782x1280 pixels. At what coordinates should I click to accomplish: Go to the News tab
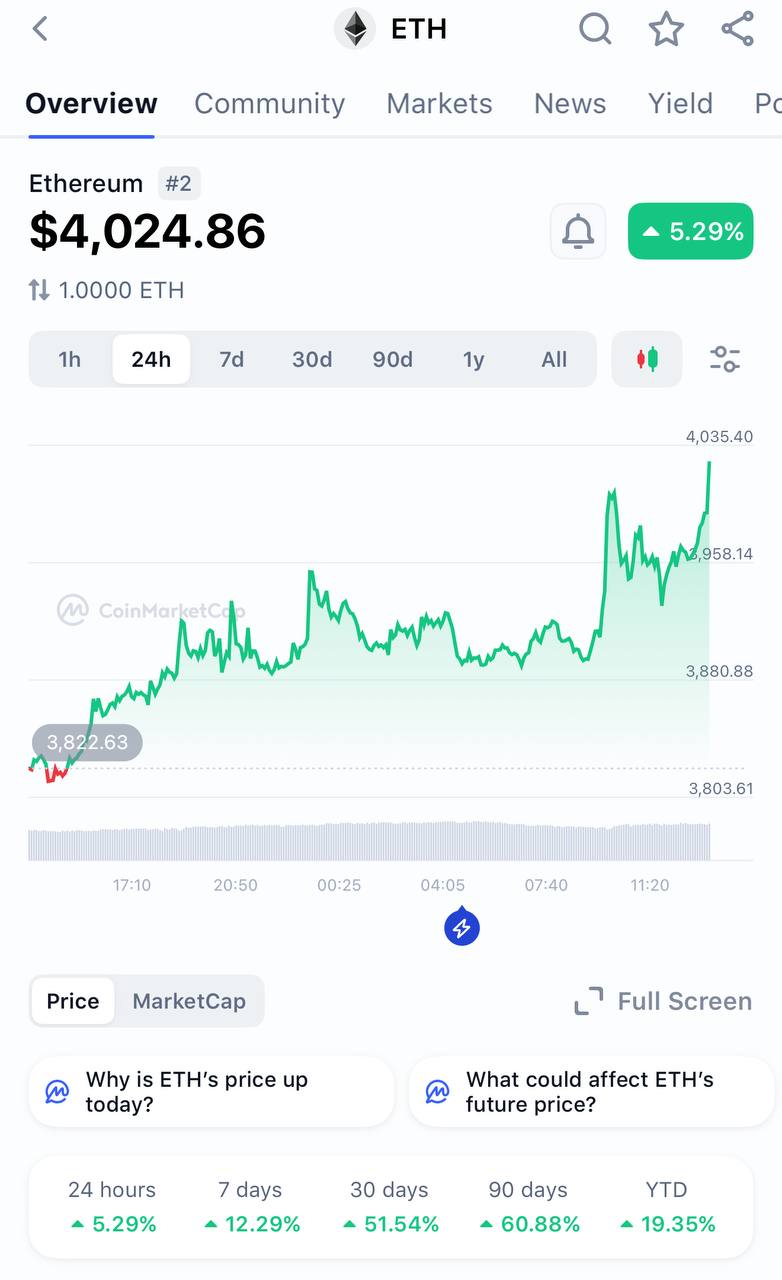point(570,103)
